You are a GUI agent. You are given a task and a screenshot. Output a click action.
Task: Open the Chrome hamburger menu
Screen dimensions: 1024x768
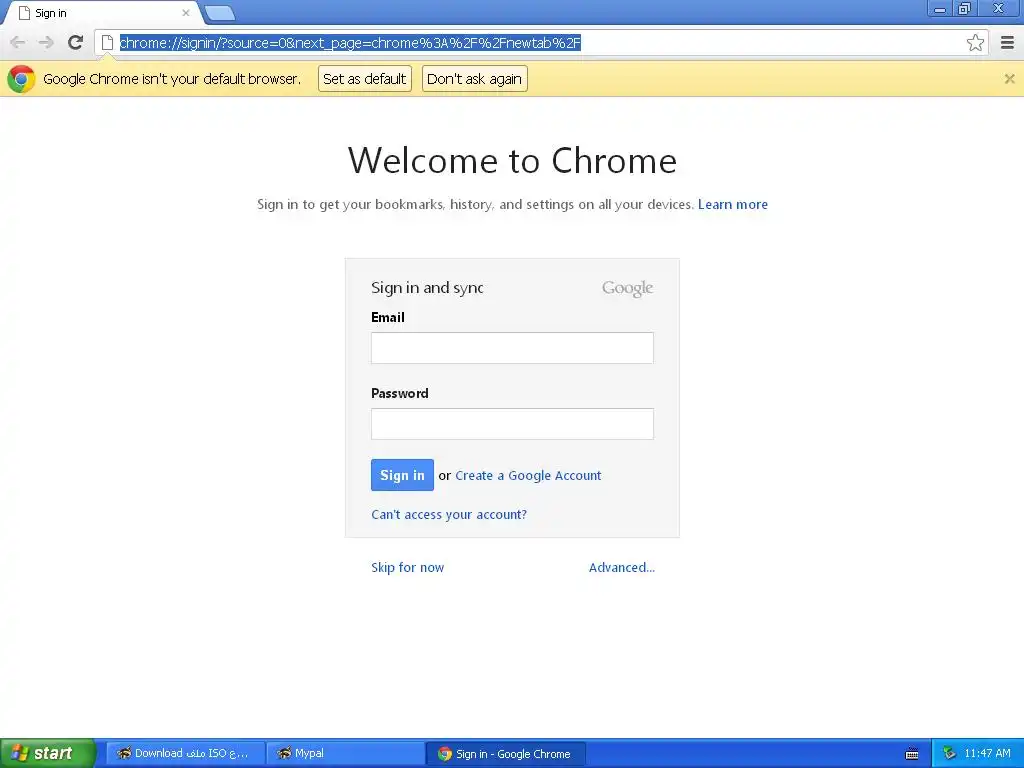pyautogui.click(x=1007, y=43)
